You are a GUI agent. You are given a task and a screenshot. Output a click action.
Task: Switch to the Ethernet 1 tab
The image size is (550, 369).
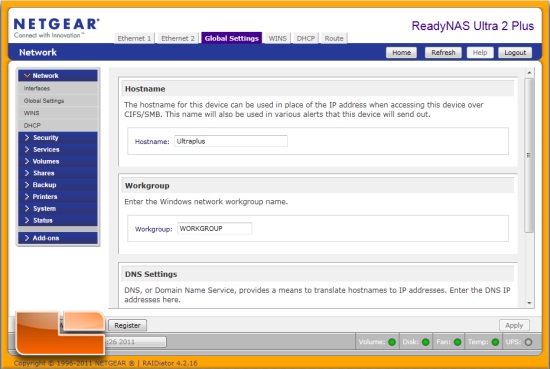[134, 38]
